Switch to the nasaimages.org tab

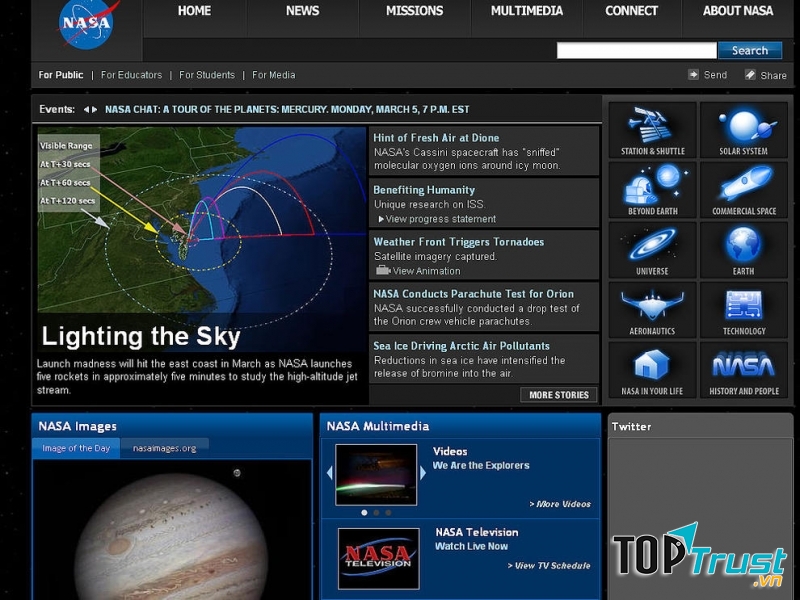pyautogui.click(x=164, y=448)
